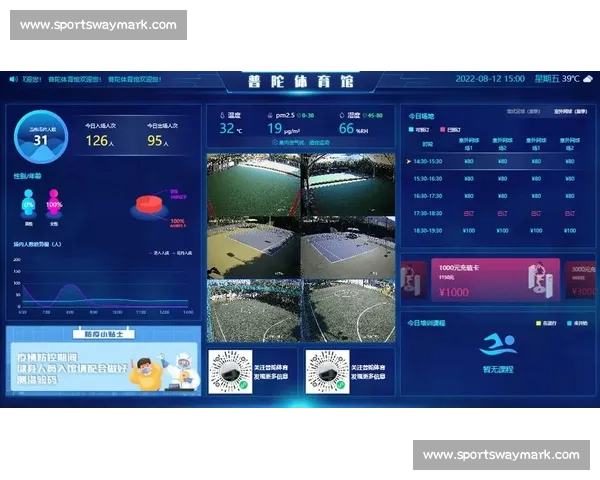Click the 普陀体育馆 title header
Image resolution: width=600 pixels, height=480 pixels.
(x=300, y=82)
